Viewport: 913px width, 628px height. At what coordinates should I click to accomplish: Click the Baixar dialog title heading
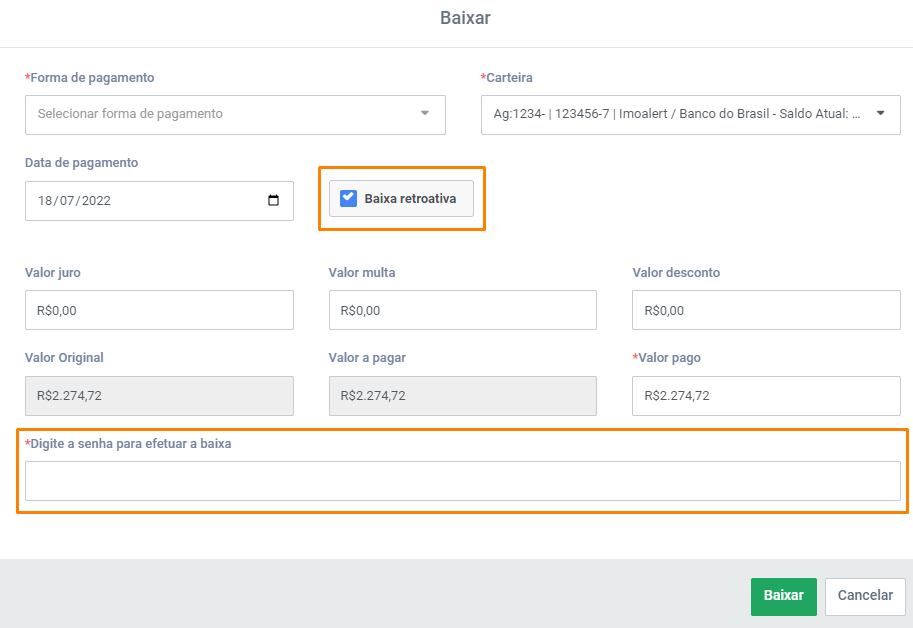pos(465,18)
